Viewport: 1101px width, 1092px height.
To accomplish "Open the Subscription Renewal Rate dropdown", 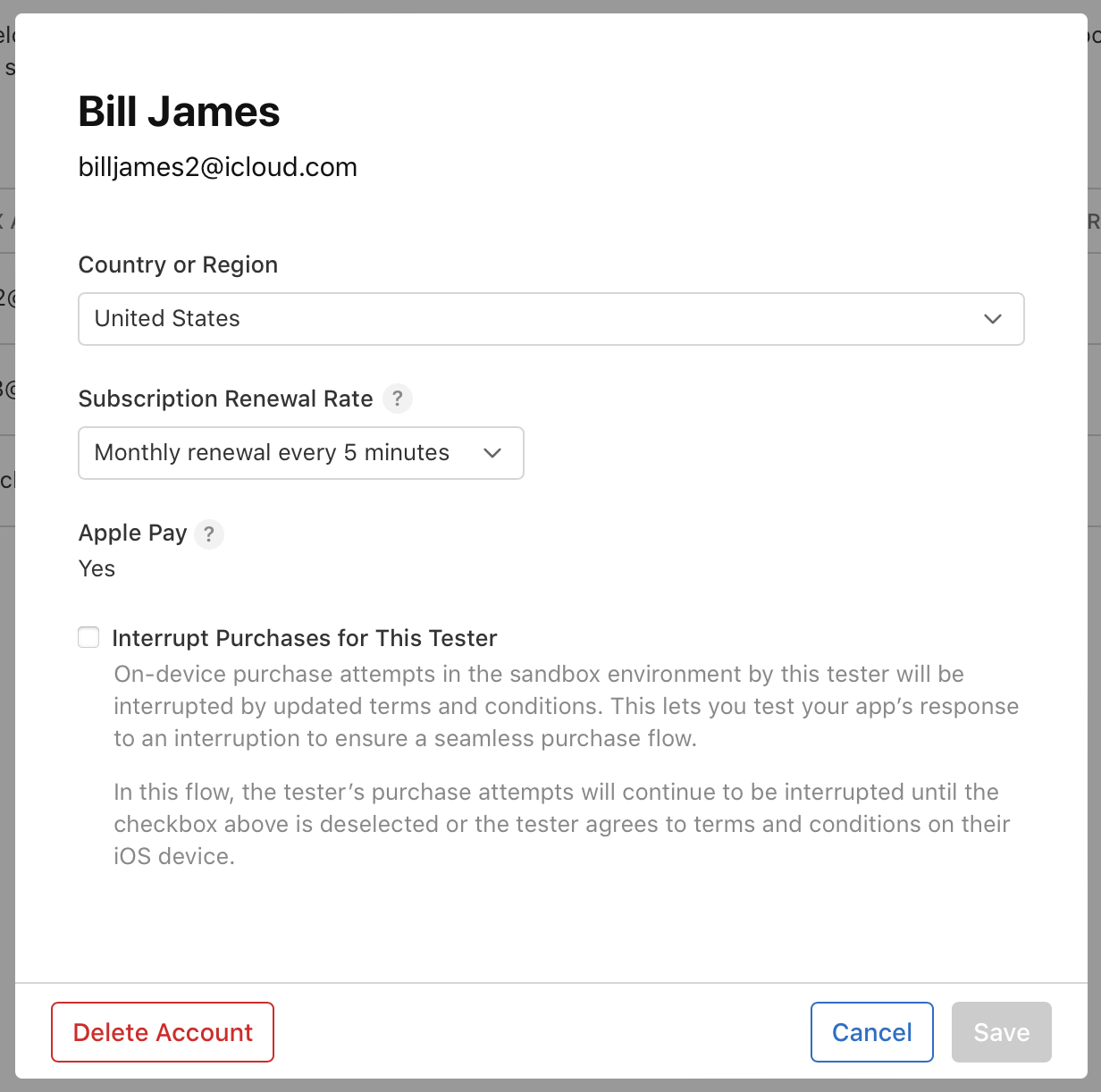I will coord(301,453).
